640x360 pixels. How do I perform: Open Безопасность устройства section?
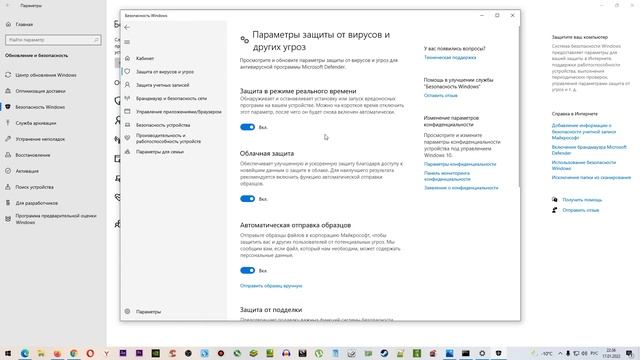pyautogui.click(x=163, y=125)
